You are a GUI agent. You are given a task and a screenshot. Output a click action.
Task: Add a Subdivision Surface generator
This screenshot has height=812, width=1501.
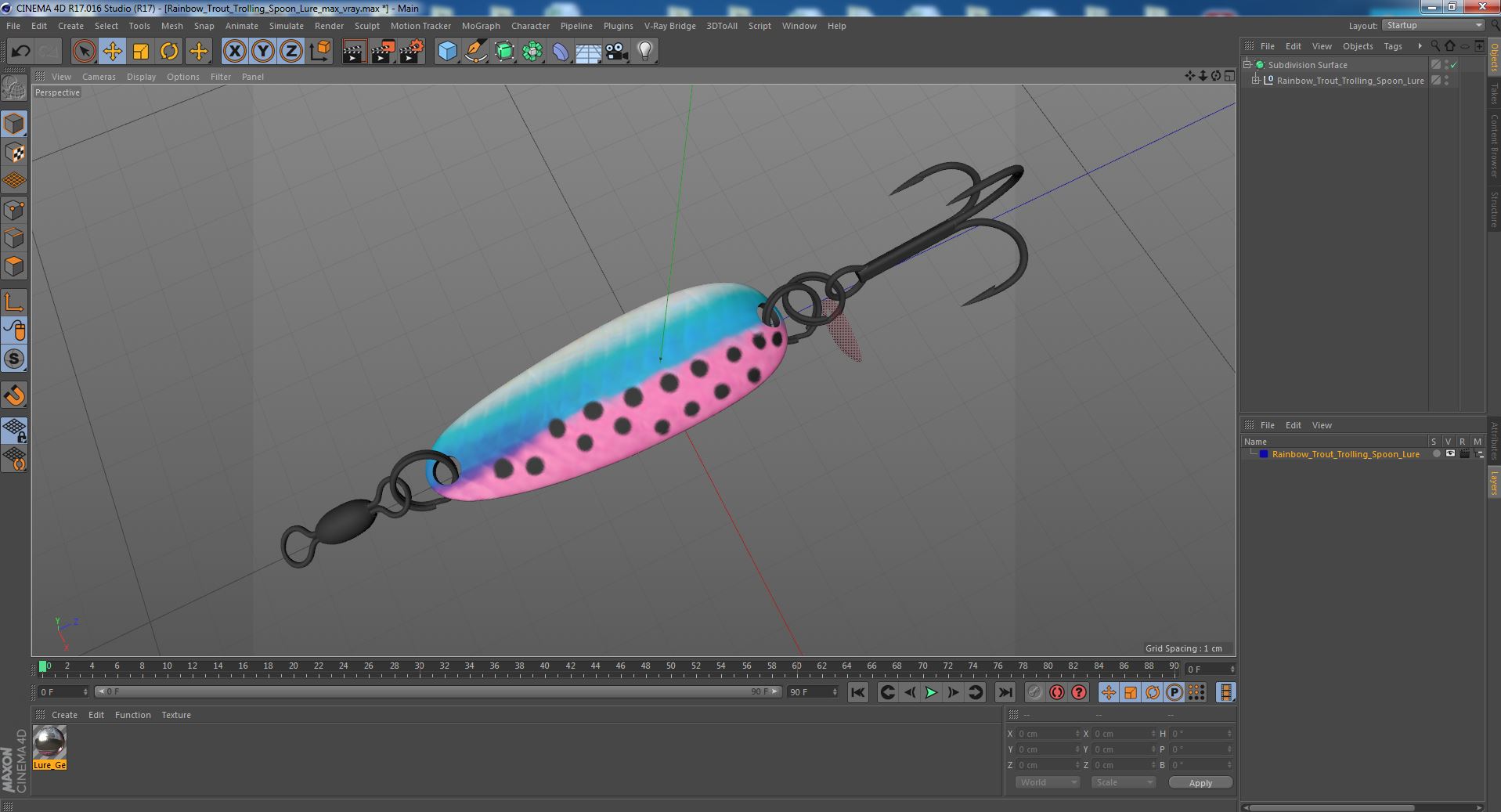(x=504, y=52)
